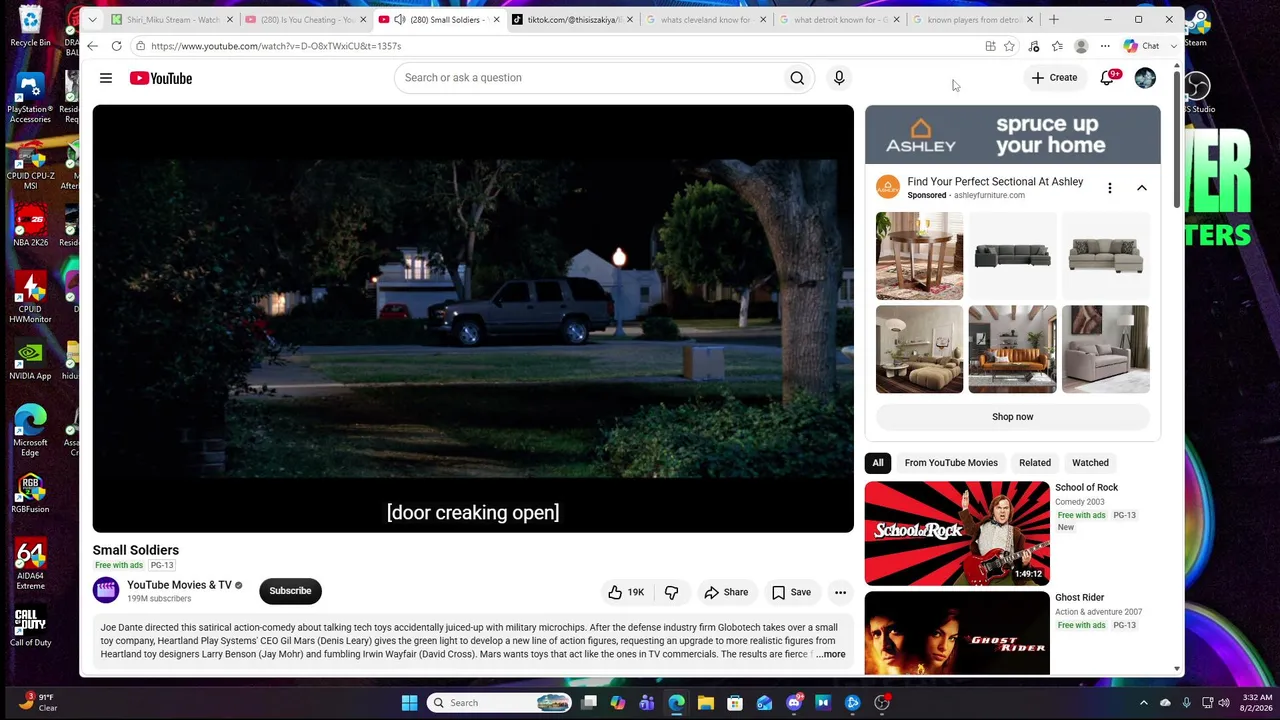Select the Recycle Bin desktop icon
This screenshot has width=1280, height=720.
pyautogui.click(x=30, y=27)
